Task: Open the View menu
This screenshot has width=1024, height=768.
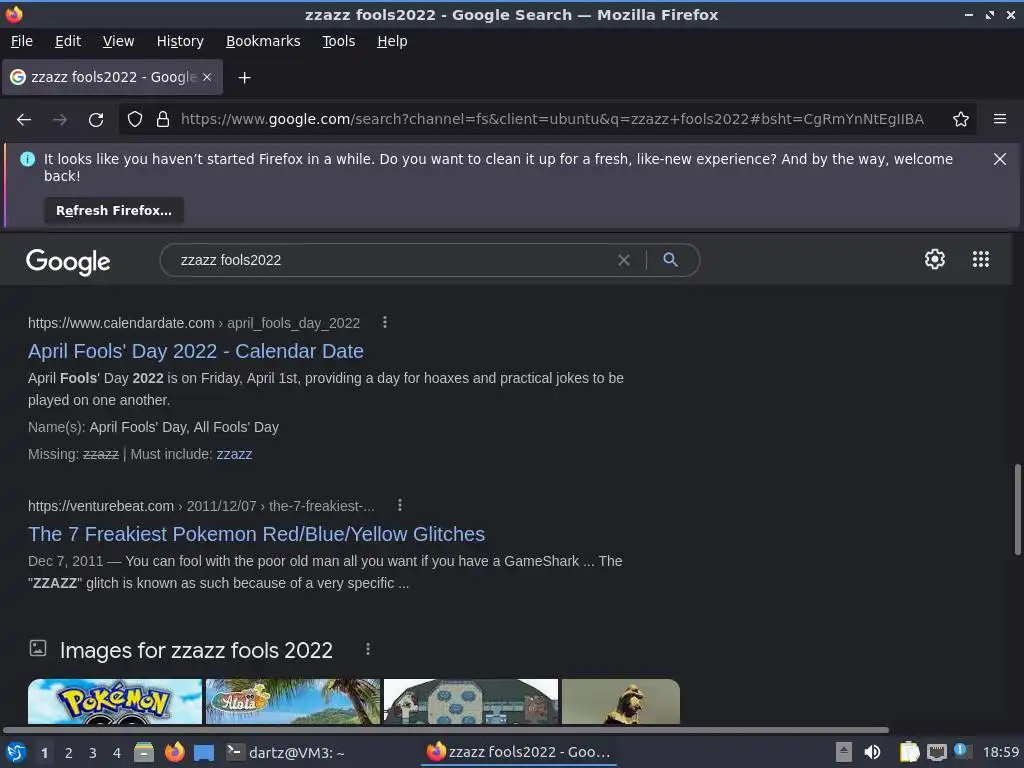Action: pyautogui.click(x=118, y=41)
